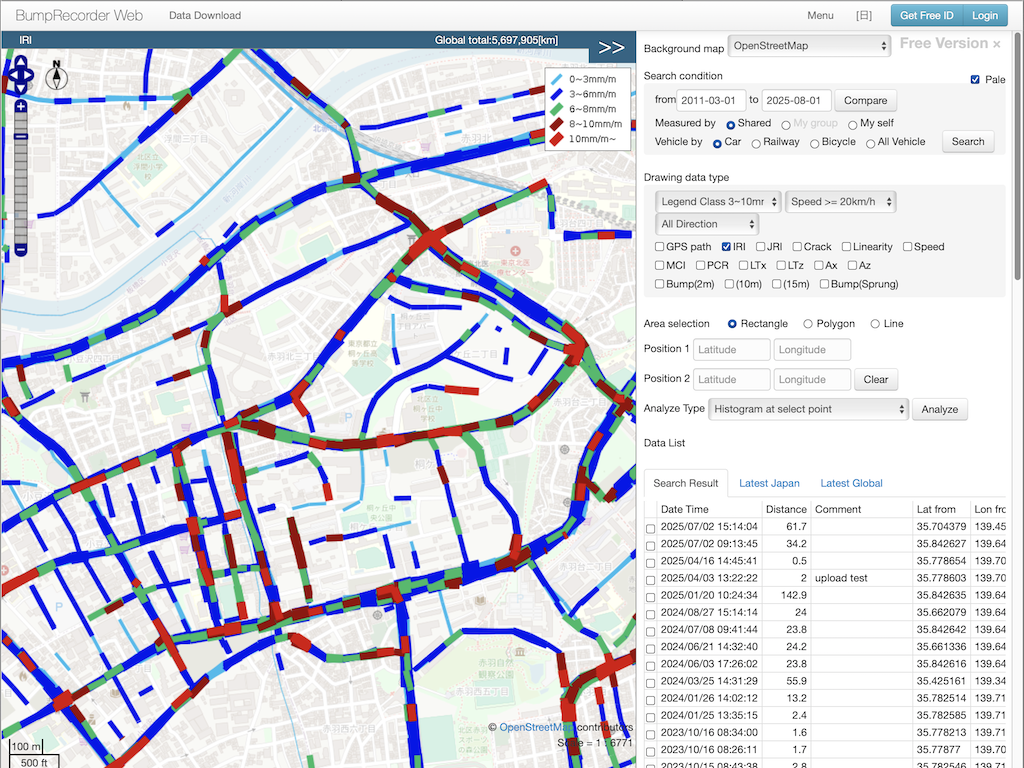This screenshot has height=768, width=1024.
Task: Close the Free Version banner
Action: [x=997, y=44]
